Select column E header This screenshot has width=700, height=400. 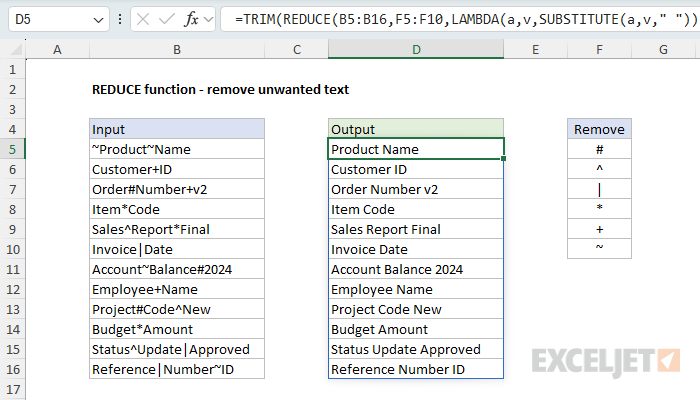535,50
